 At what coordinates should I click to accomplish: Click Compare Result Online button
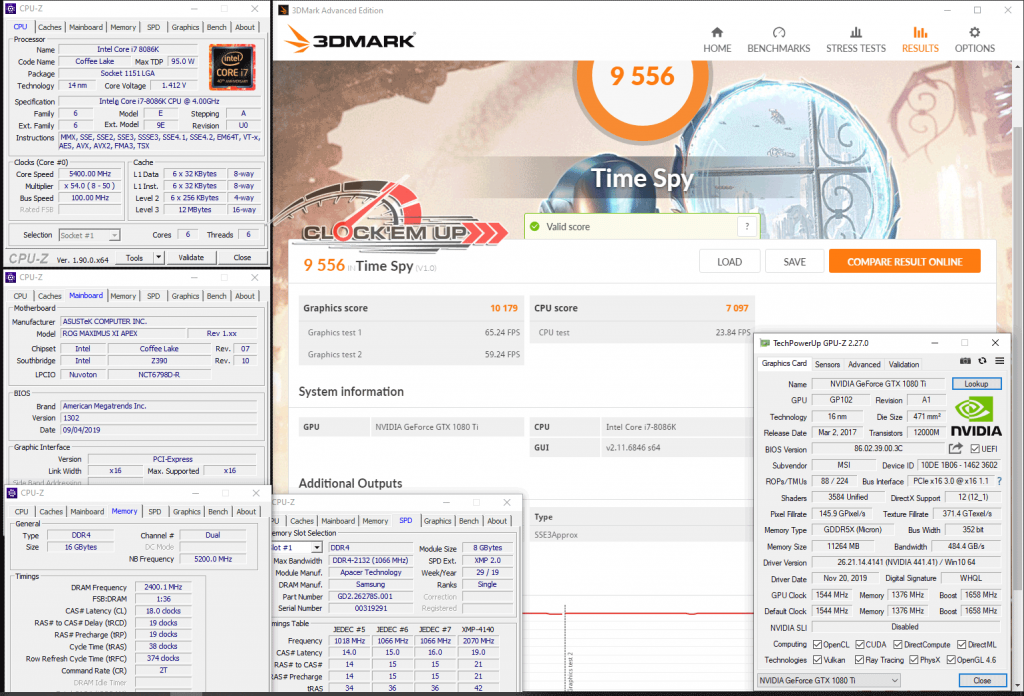coord(904,262)
